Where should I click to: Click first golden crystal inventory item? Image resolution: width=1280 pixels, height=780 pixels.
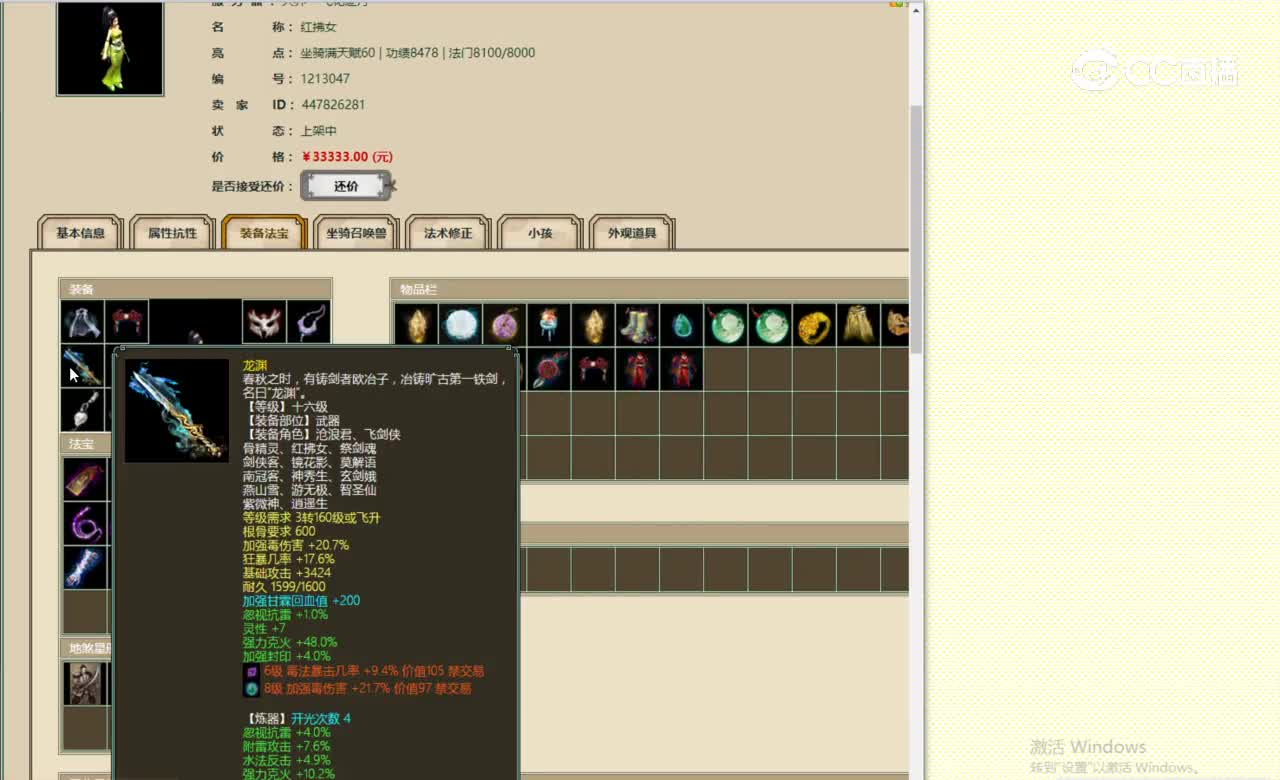[x=416, y=325]
